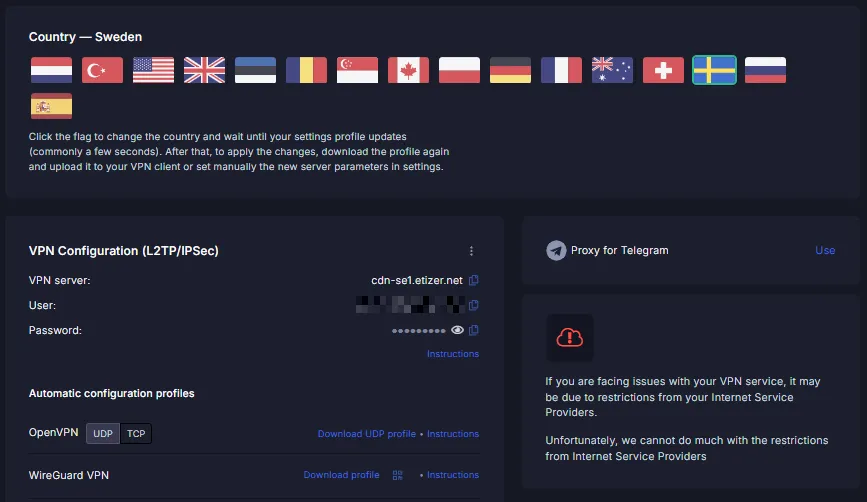Select the Switzerland flag
The width and height of the screenshot is (867, 502).
pyautogui.click(x=663, y=70)
